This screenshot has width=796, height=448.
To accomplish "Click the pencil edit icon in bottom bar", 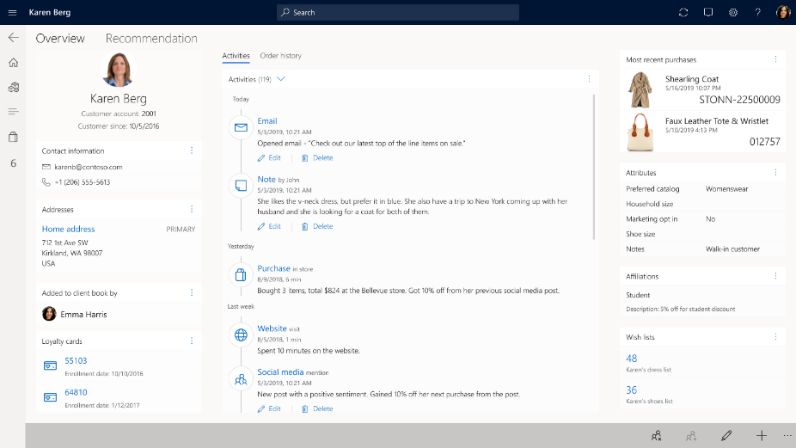I will [x=727, y=436].
